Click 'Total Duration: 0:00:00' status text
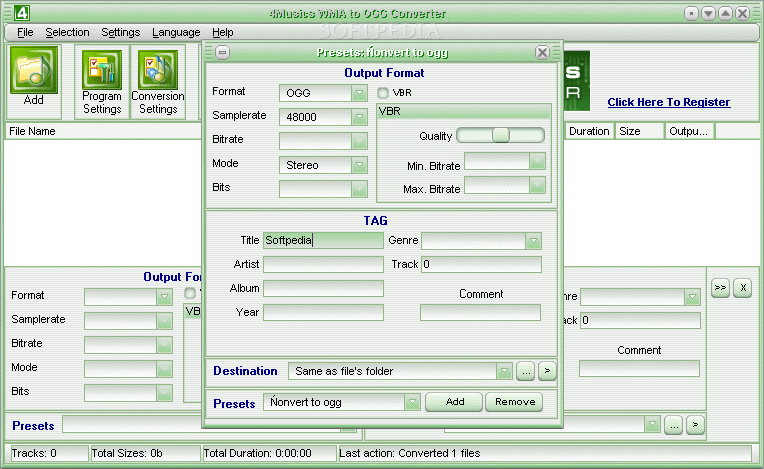 [257, 453]
